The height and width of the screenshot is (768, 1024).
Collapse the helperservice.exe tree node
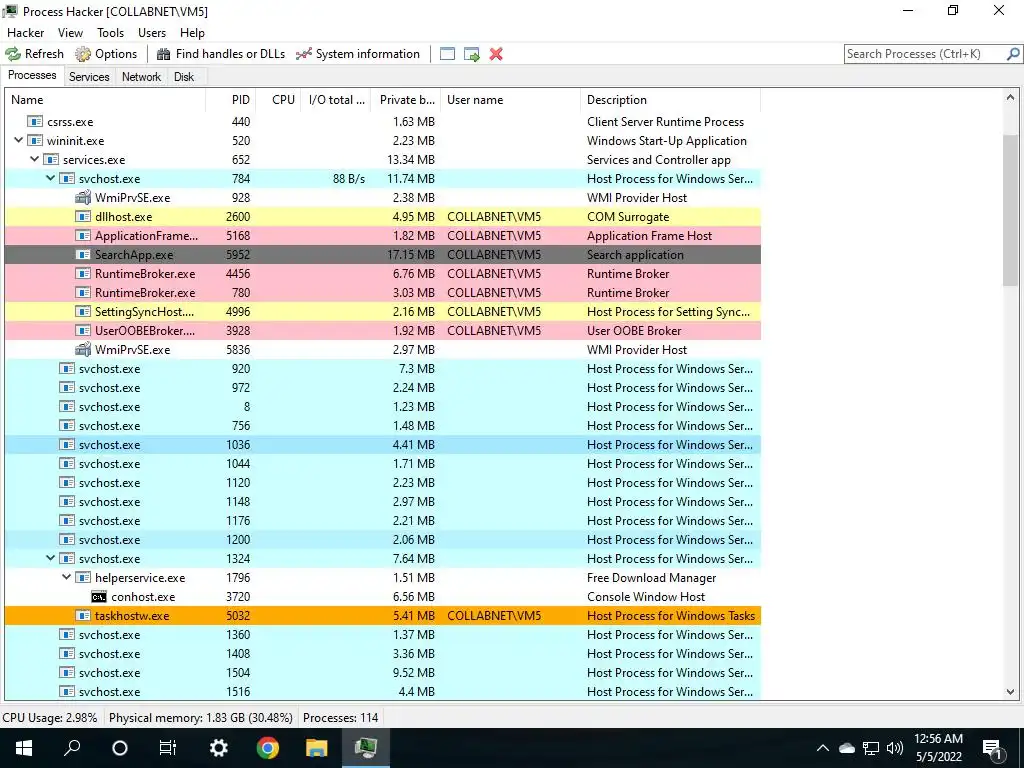pos(67,577)
